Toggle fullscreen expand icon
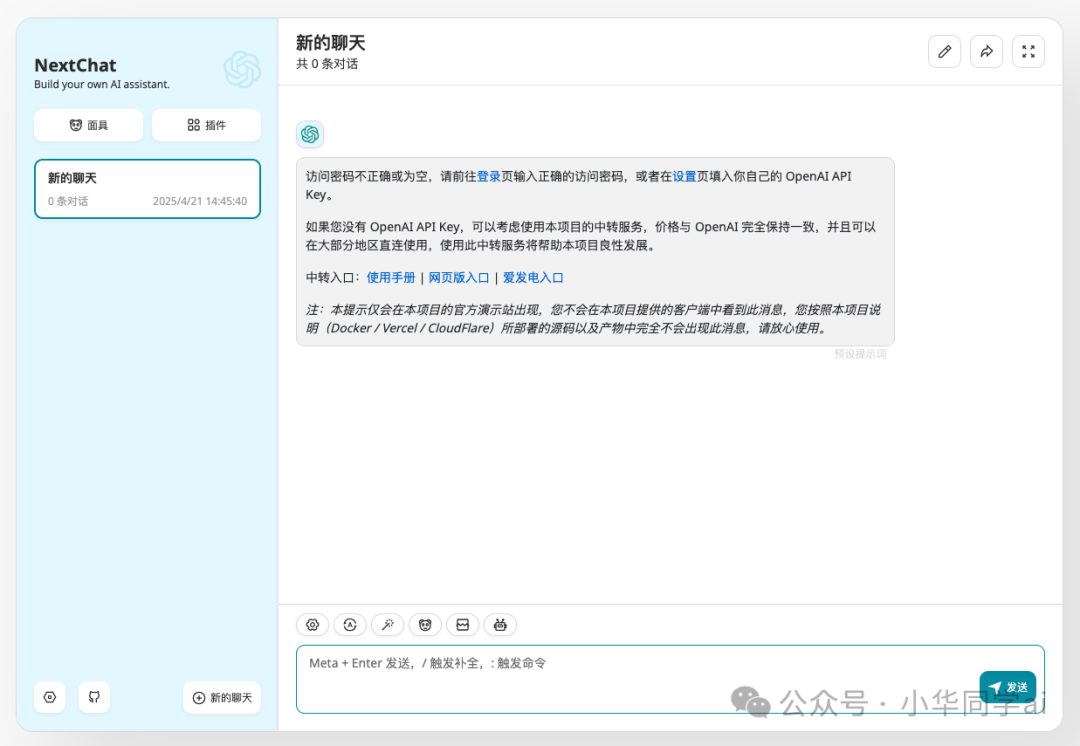The image size is (1080, 746). tap(1028, 52)
